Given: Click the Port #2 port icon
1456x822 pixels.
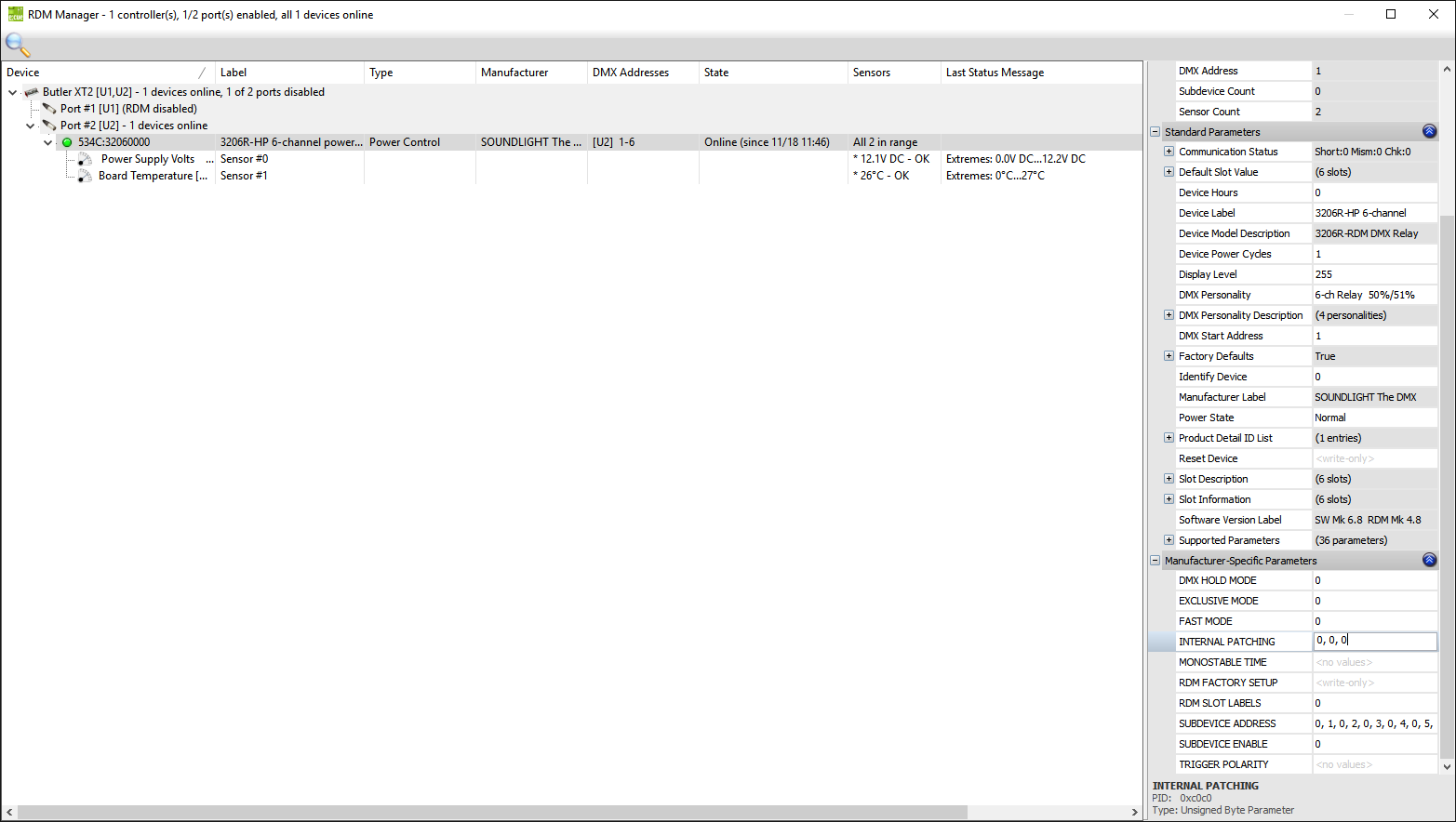Looking at the screenshot, I should click(x=49, y=126).
